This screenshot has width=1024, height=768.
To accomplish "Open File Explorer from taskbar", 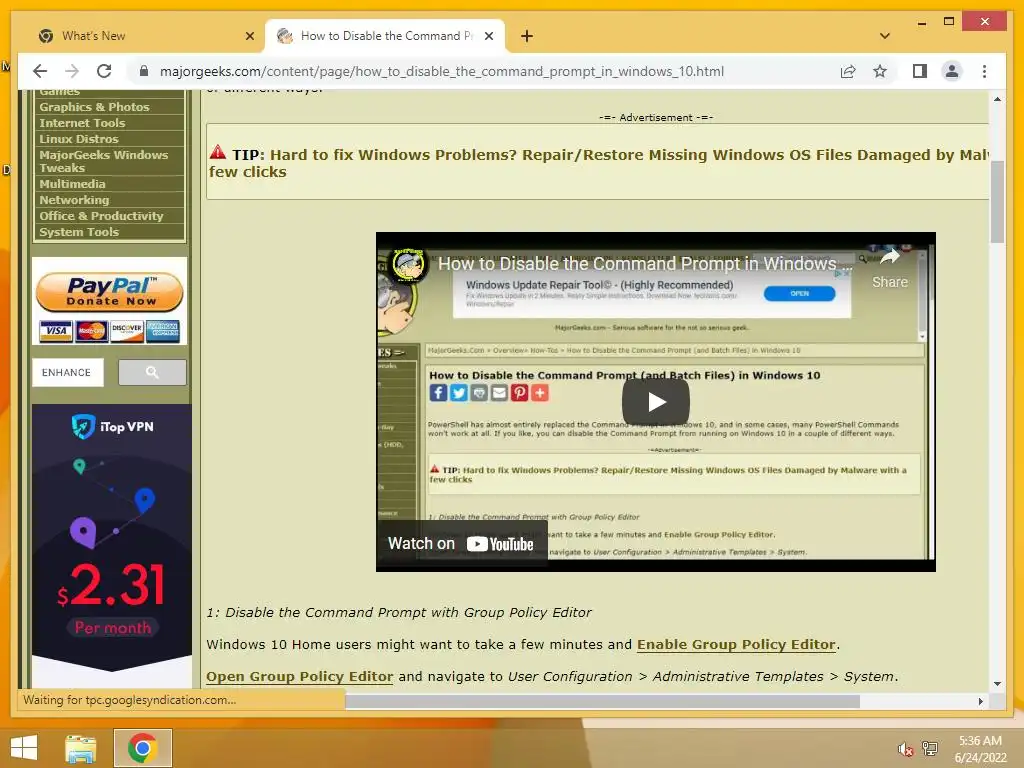I will tap(80, 748).
